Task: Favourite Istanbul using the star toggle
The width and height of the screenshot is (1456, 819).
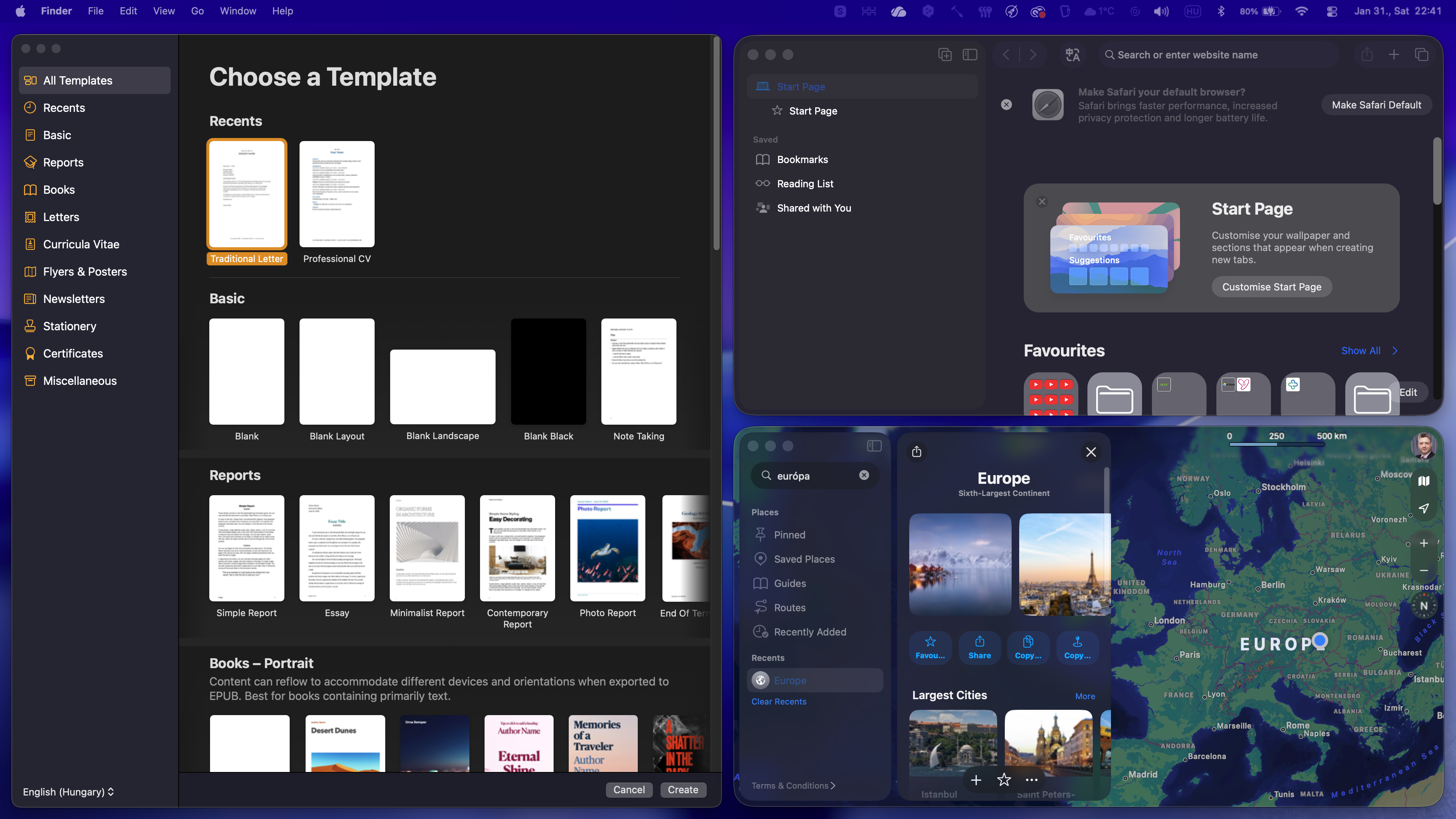Action: pyautogui.click(x=1004, y=780)
